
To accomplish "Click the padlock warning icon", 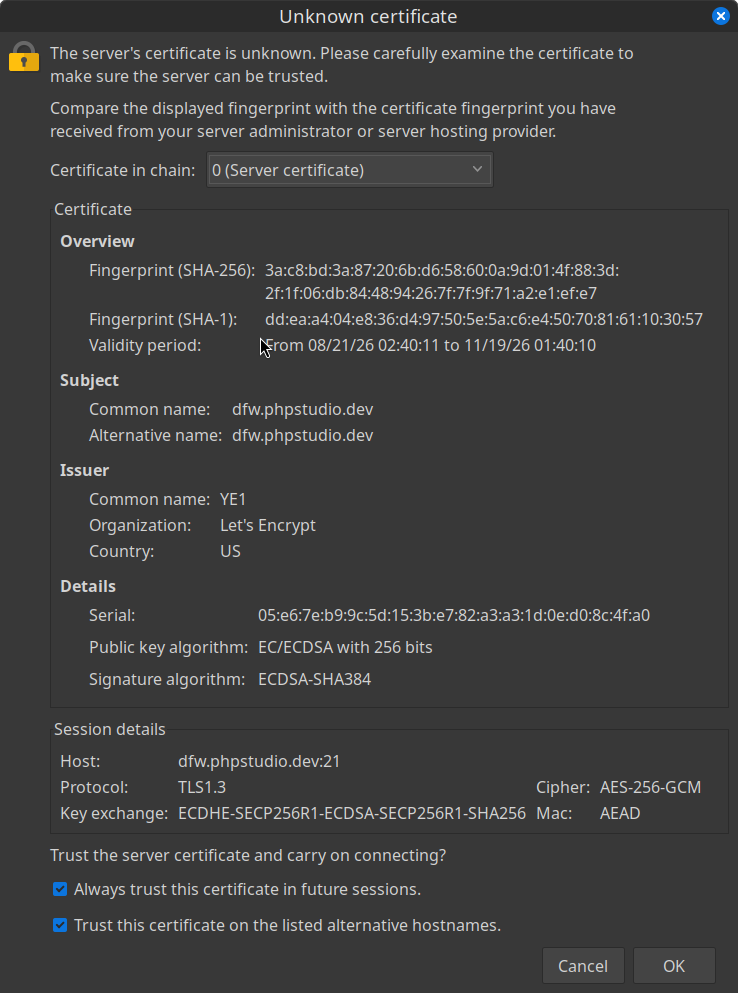I will click(x=24, y=56).
